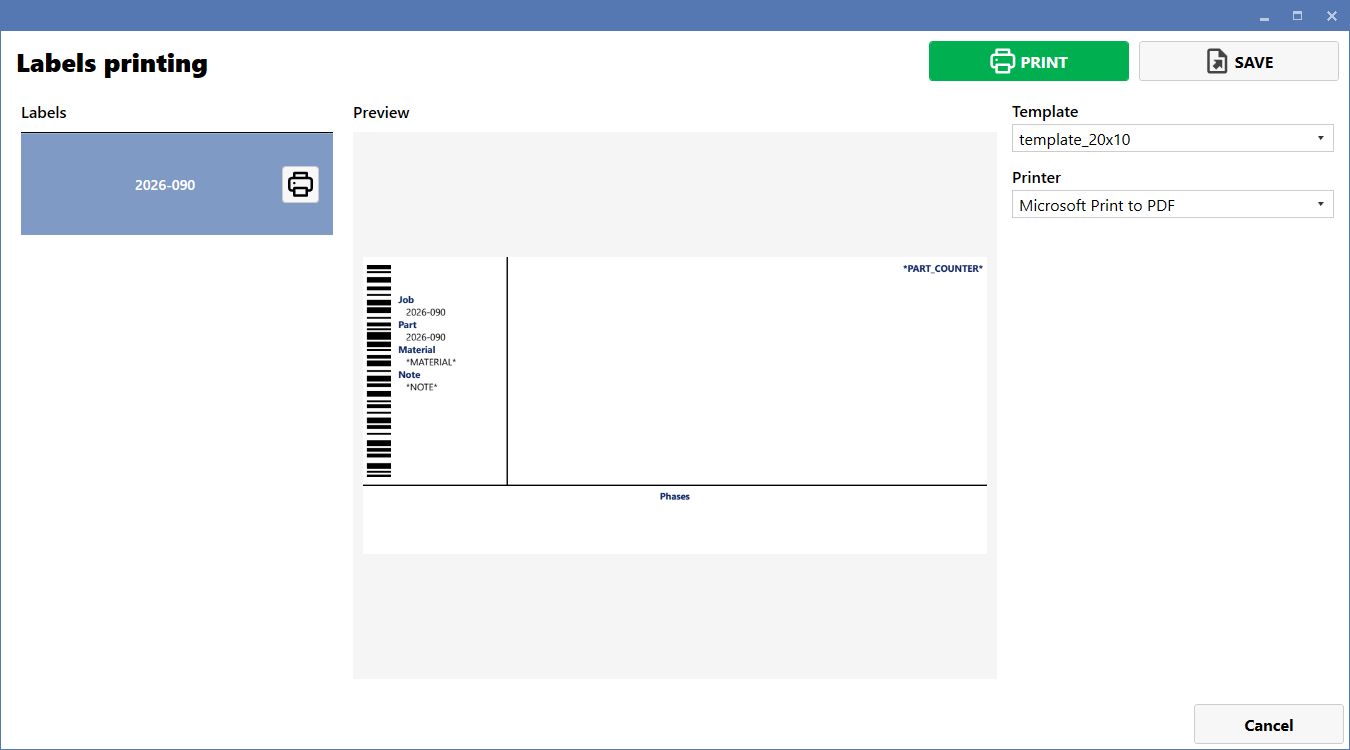Click the *MATERIAL* placeholder text
This screenshot has width=1350, height=750.
tap(431, 362)
